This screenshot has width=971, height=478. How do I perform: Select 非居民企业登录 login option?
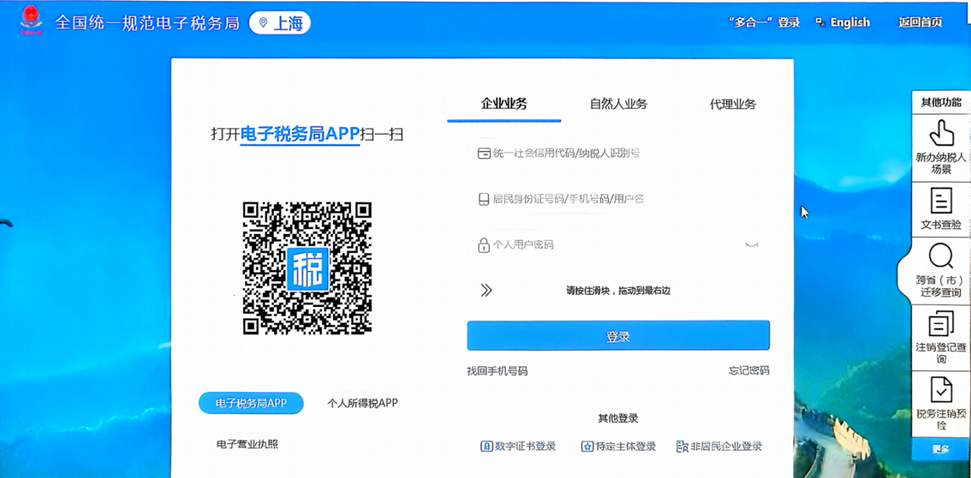719,446
